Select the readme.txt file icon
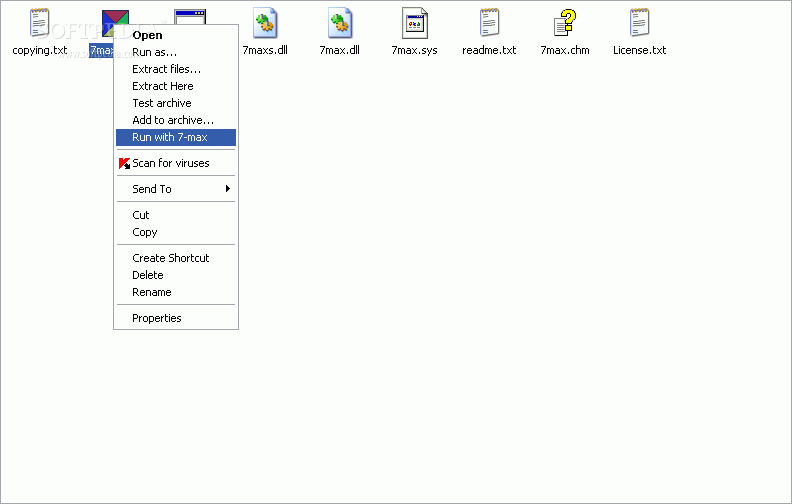Viewport: 792px width, 504px height. pyautogui.click(x=489, y=23)
